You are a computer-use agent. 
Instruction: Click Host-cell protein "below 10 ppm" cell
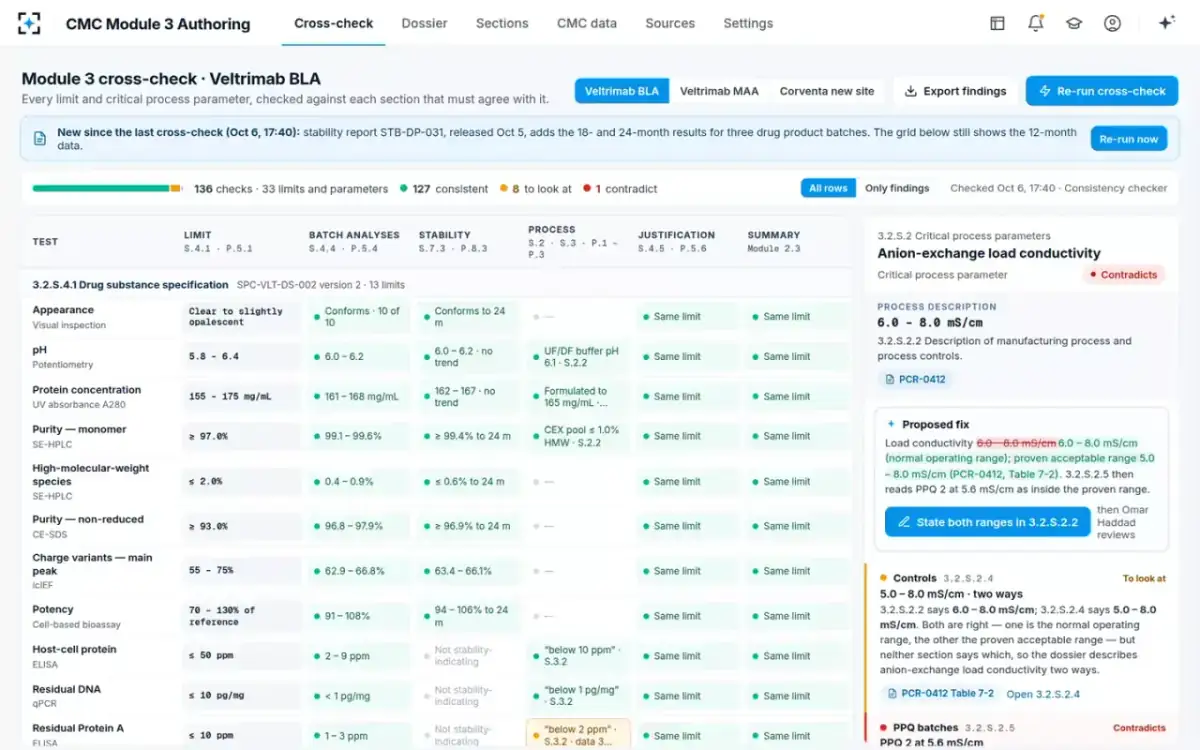click(579, 655)
